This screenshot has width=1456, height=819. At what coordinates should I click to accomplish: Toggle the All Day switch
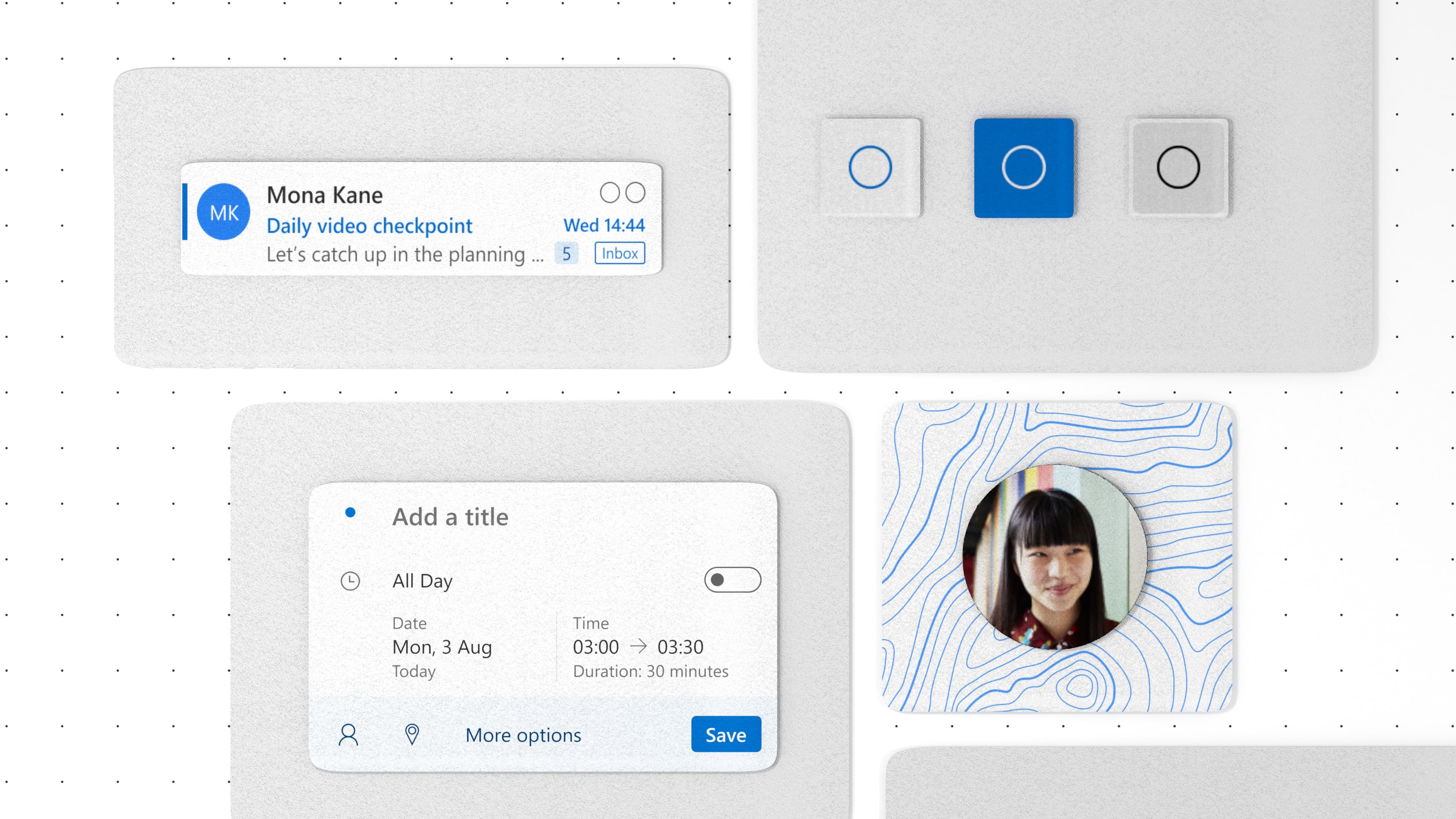tap(733, 580)
